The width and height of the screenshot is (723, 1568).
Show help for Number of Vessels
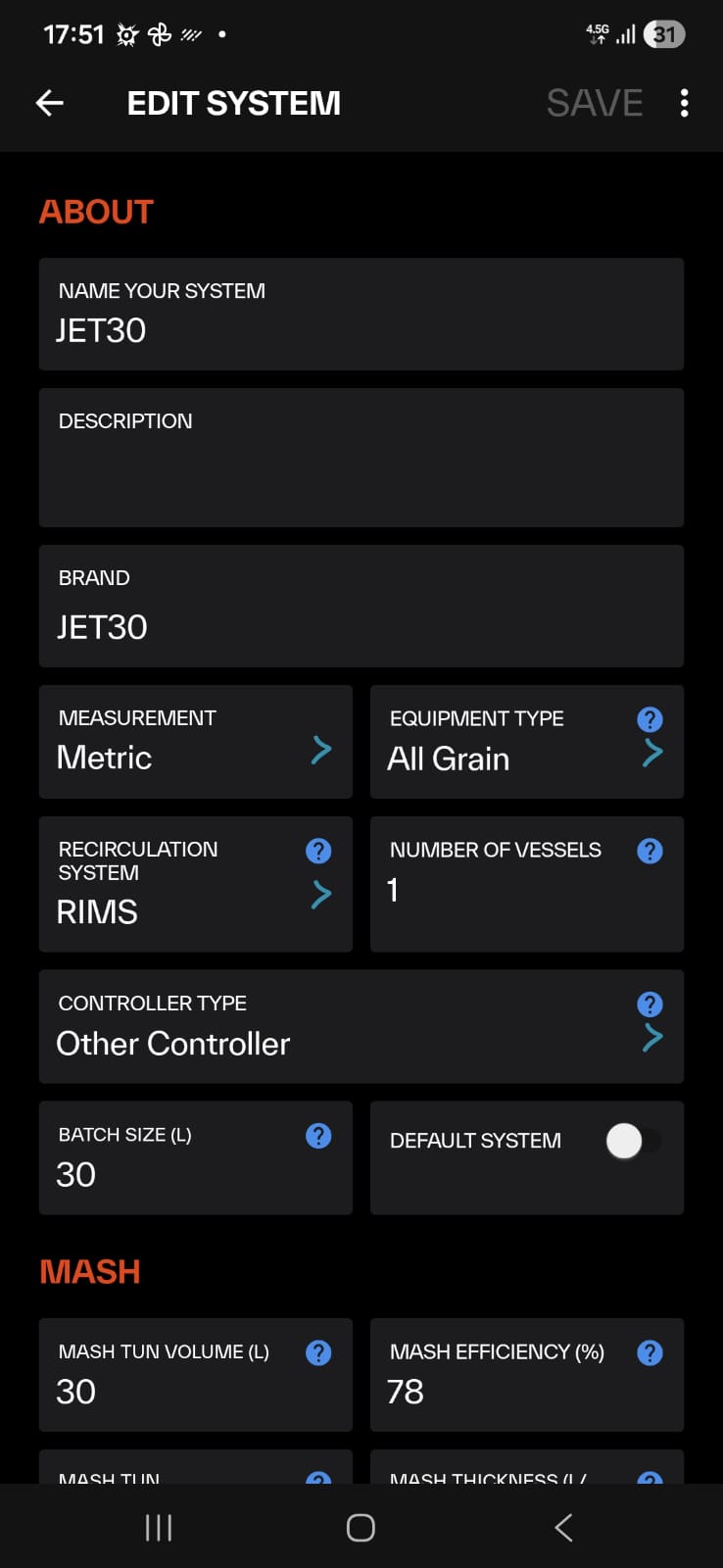pyautogui.click(x=650, y=851)
